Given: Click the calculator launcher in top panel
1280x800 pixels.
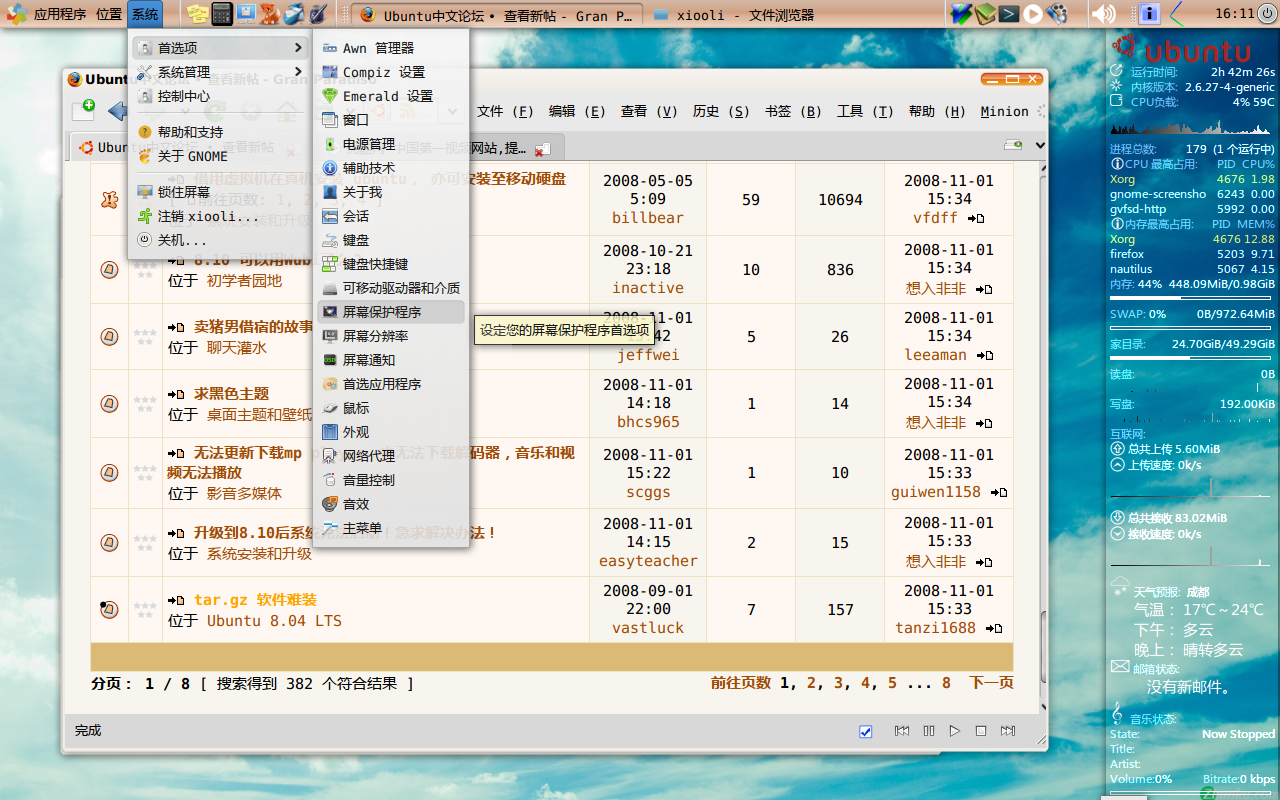Looking at the screenshot, I should (x=222, y=14).
